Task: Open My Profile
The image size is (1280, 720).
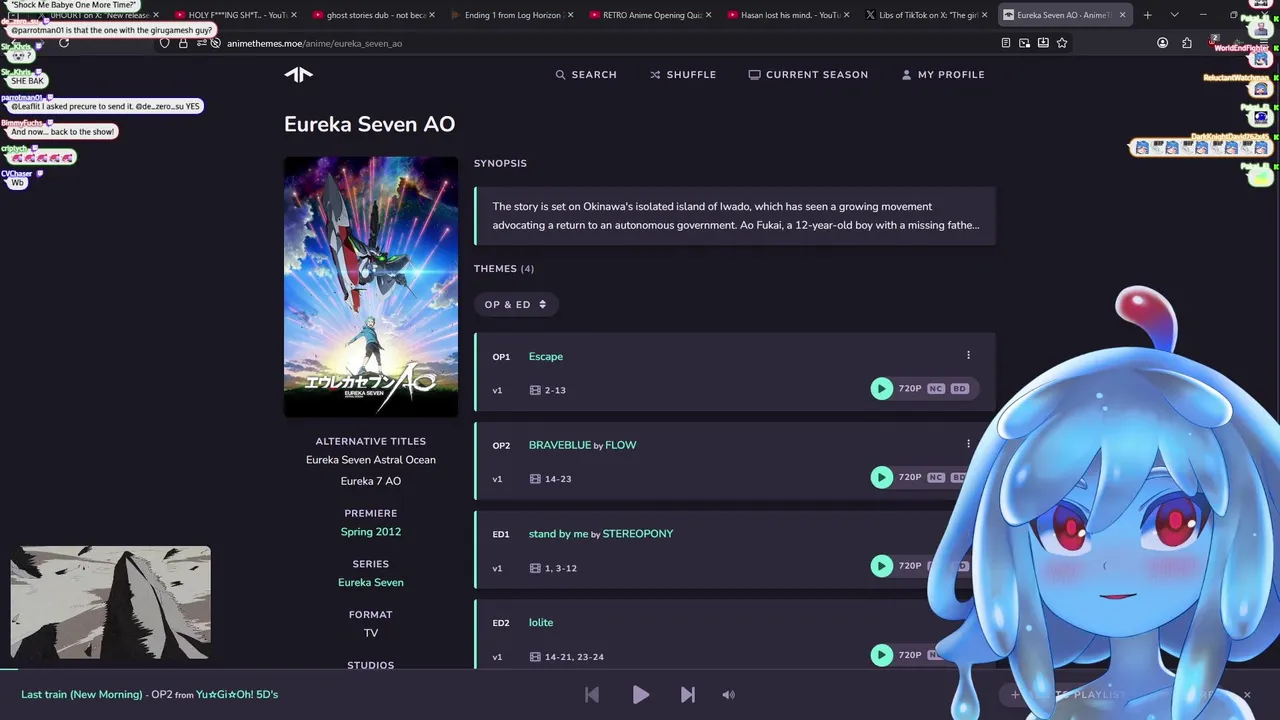Action: pos(943,75)
